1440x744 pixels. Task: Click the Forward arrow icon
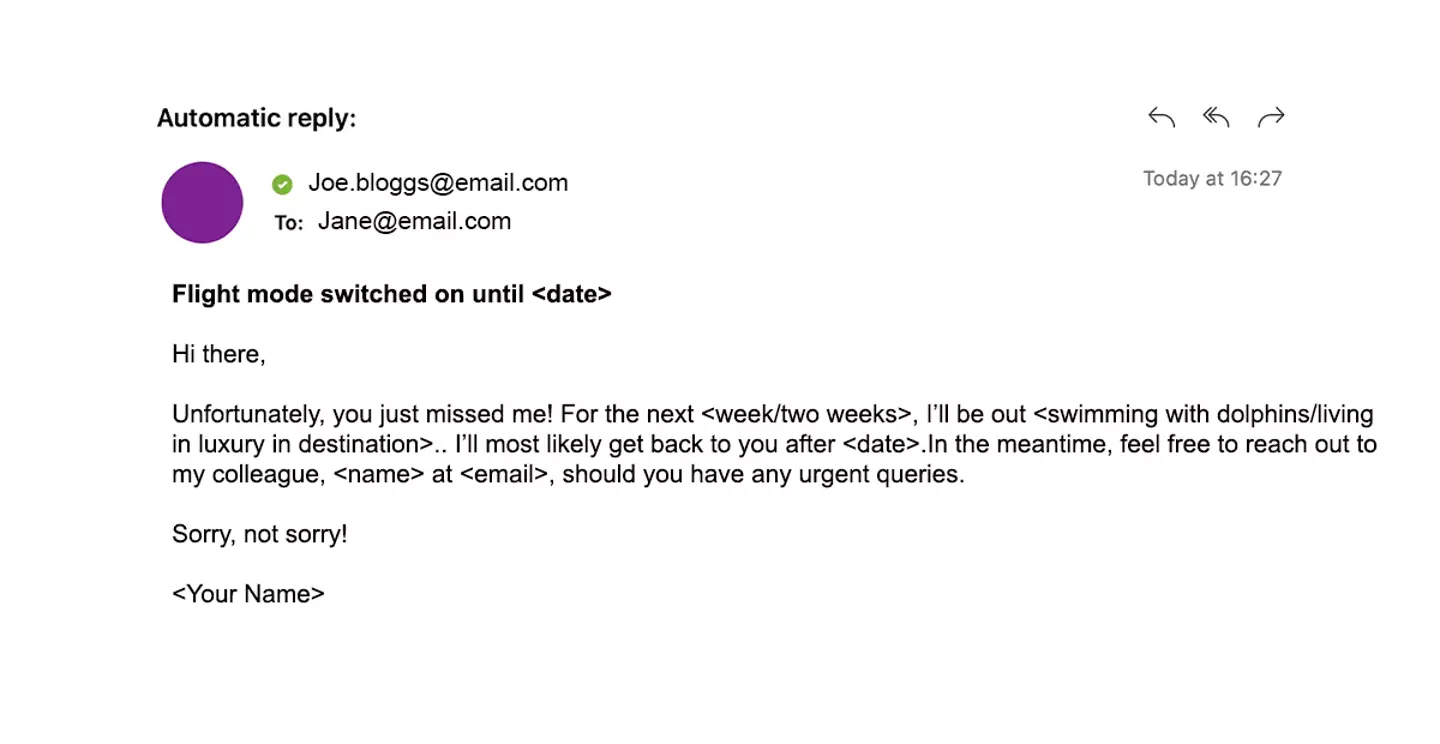click(1270, 118)
